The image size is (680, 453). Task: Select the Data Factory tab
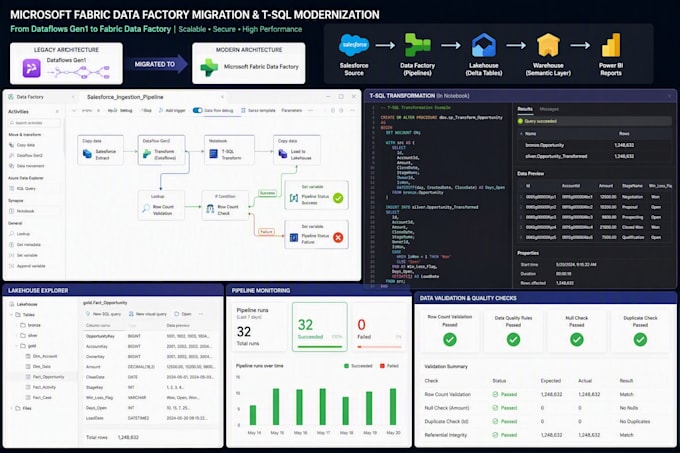click(x=26, y=97)
